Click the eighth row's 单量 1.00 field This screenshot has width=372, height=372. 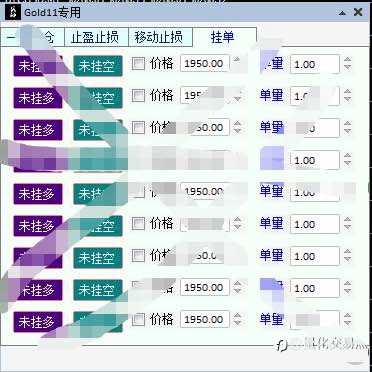coord(315,288)
